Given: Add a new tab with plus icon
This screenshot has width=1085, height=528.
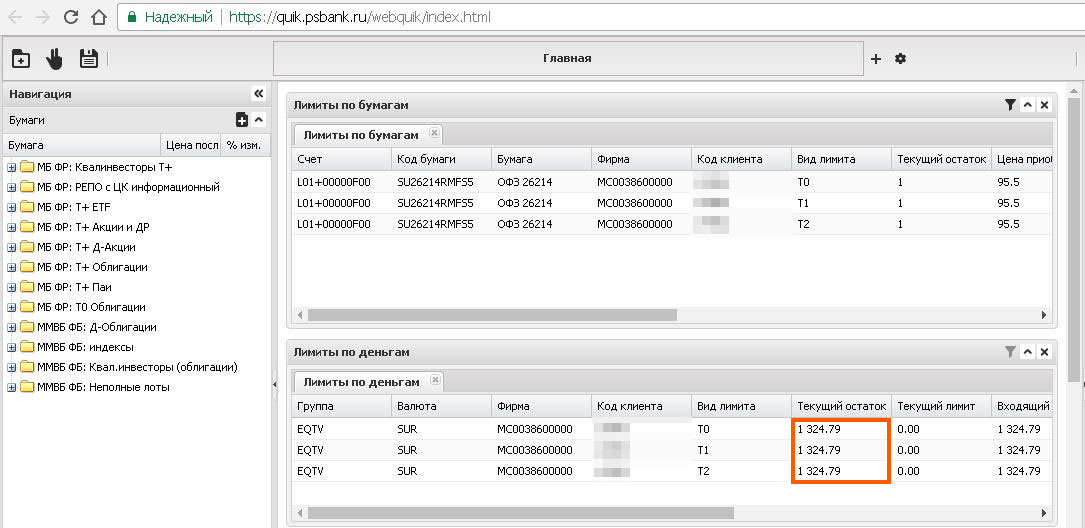Looking at the screenshot, I should [x=876, y=59].
